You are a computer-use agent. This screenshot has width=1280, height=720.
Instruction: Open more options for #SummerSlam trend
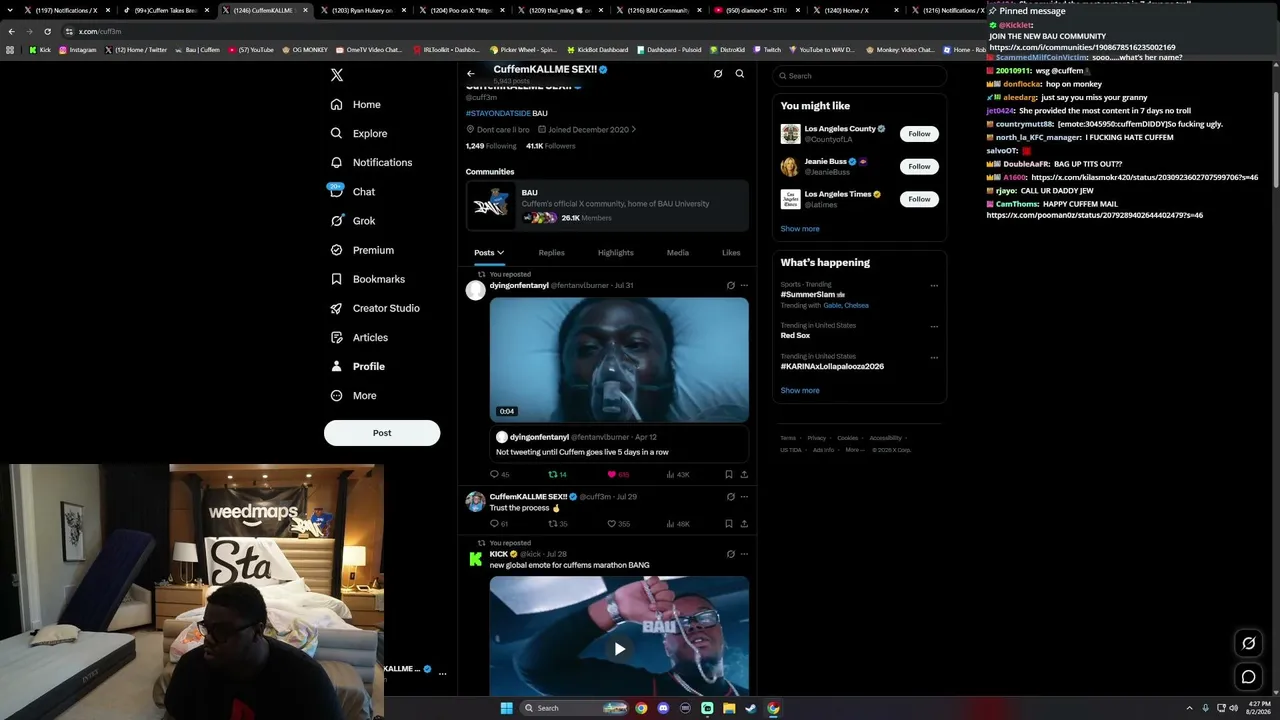point(934,285)
